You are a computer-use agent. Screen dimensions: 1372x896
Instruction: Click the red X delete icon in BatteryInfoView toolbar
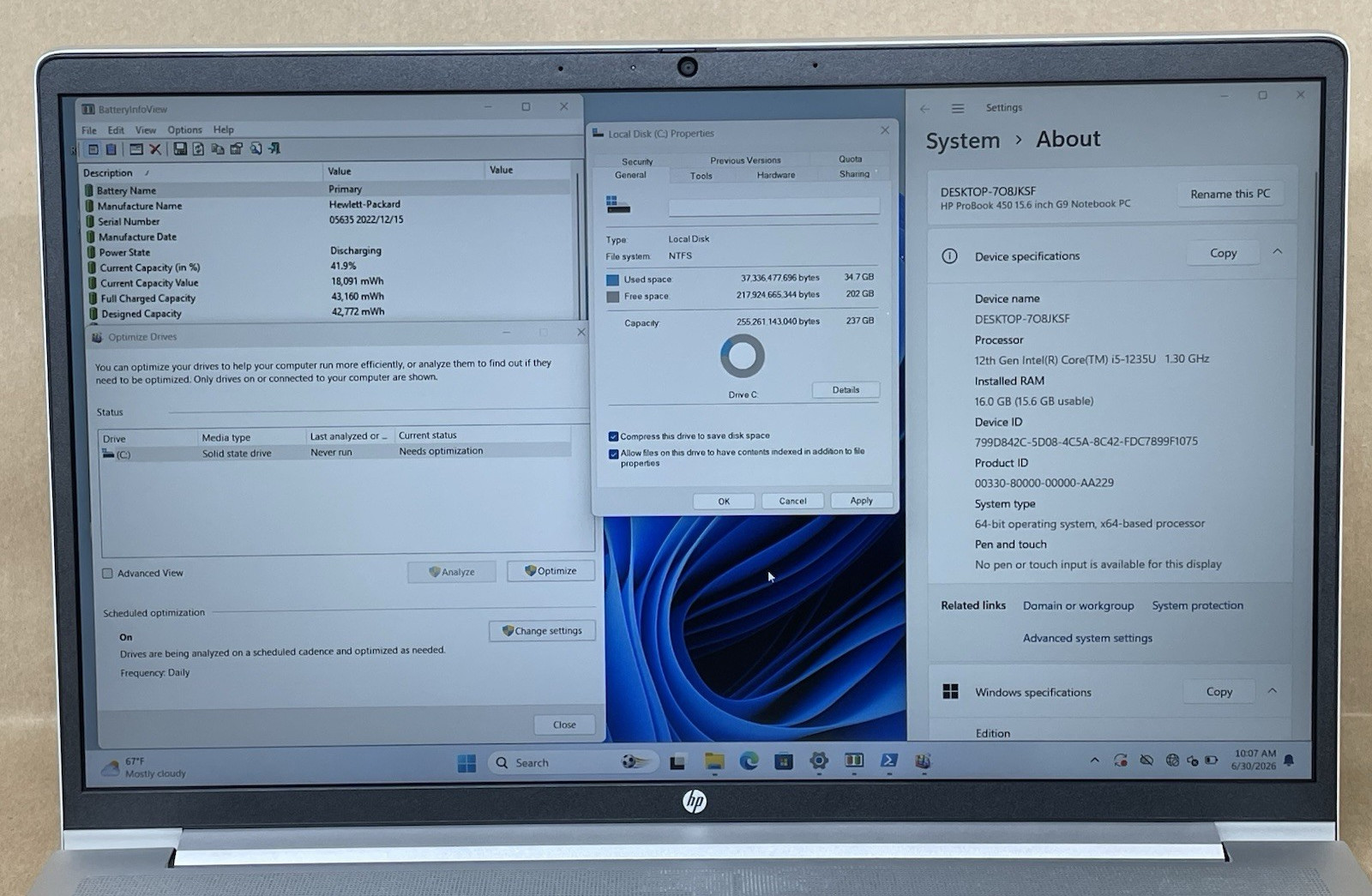pos(155,149)
